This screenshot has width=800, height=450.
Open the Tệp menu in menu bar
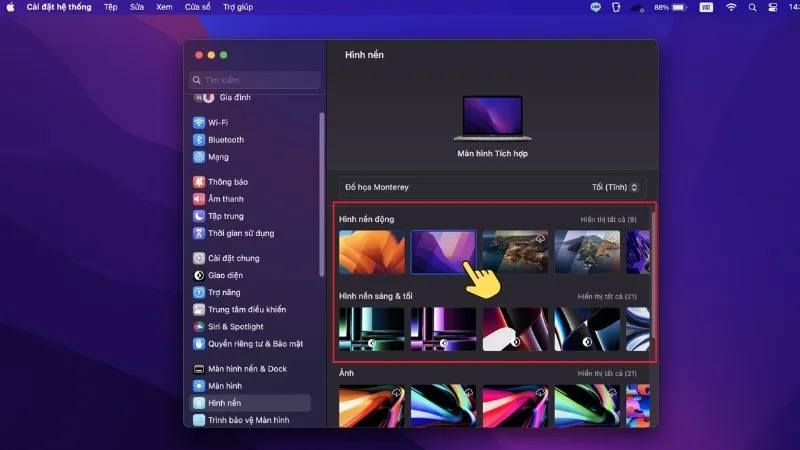click(x=109, y=7)
